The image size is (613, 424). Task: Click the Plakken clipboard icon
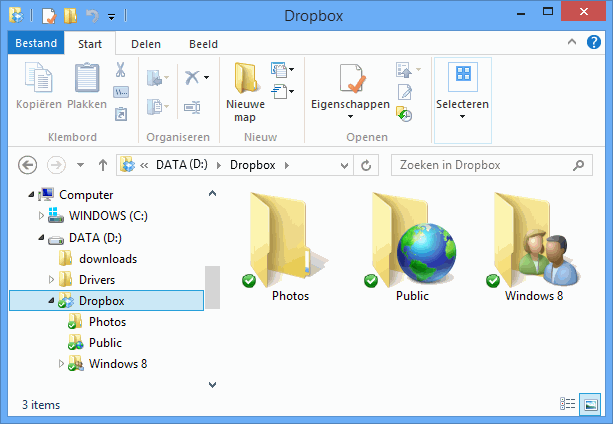click(87, 77)
